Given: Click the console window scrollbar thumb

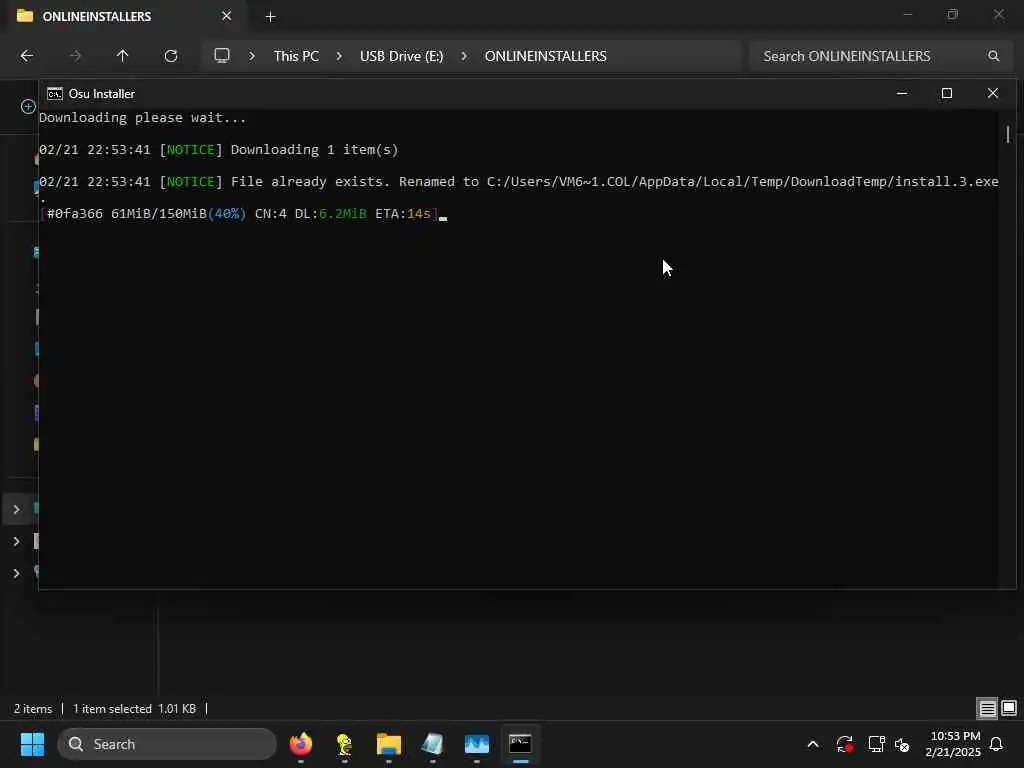Looking at the screenshot, I should 1008,134.
